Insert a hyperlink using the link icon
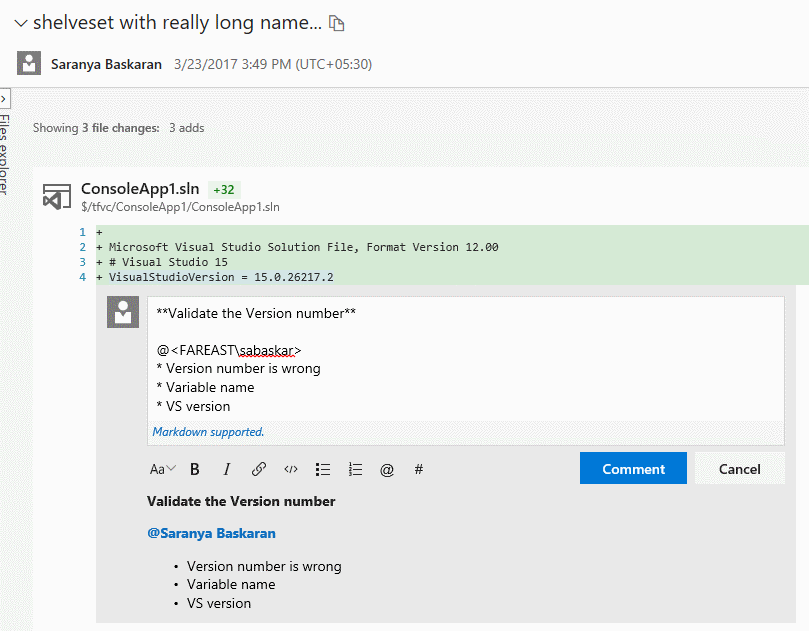Screen dimensions: 809x631 pos(259,468)
